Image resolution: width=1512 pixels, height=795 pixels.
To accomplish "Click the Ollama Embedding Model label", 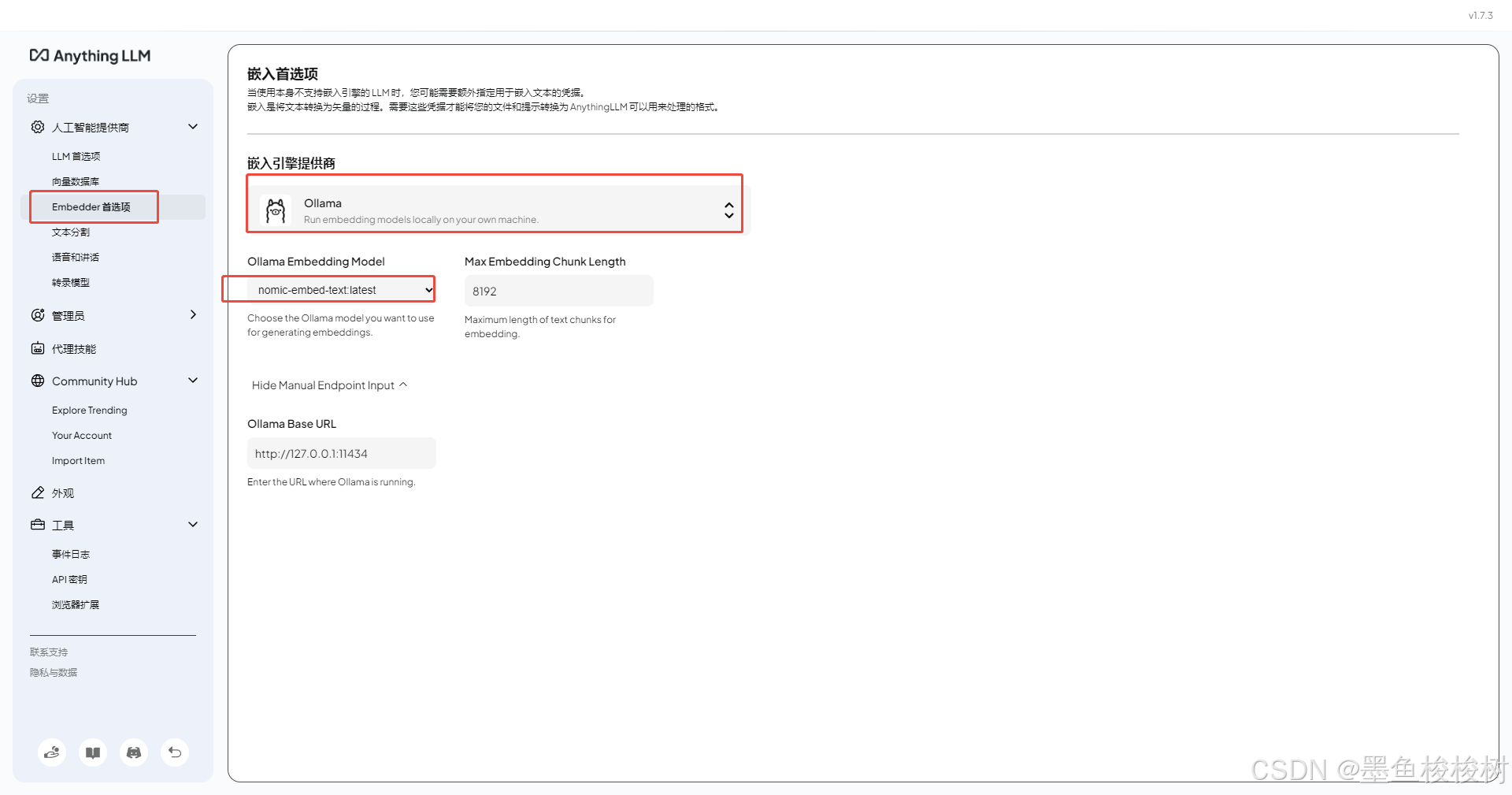I will [316, 262].
